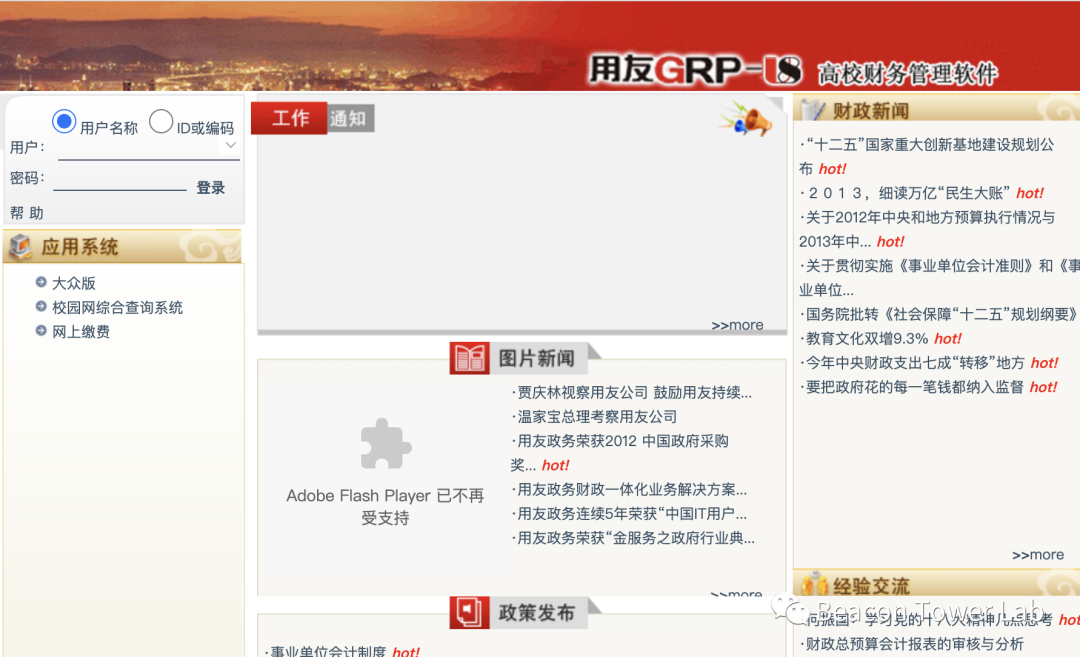This screenshot has width=1080, height=657.
Task: Switch to the 通知 tab
Action: click(351, 118)
